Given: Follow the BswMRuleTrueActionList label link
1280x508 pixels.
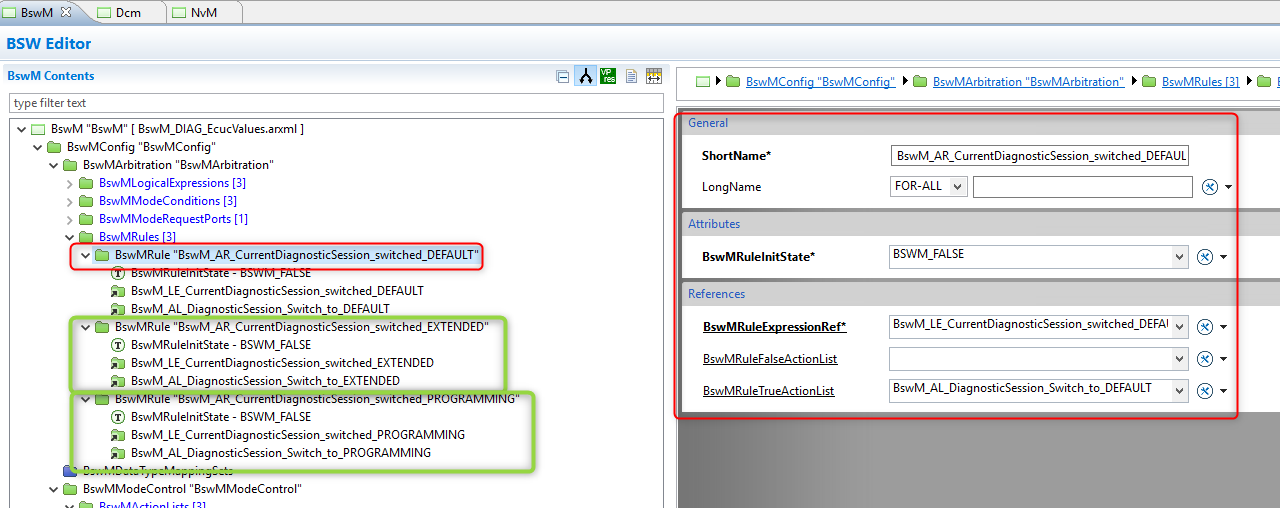Looking at the screenshot, I should coord(768,391).
